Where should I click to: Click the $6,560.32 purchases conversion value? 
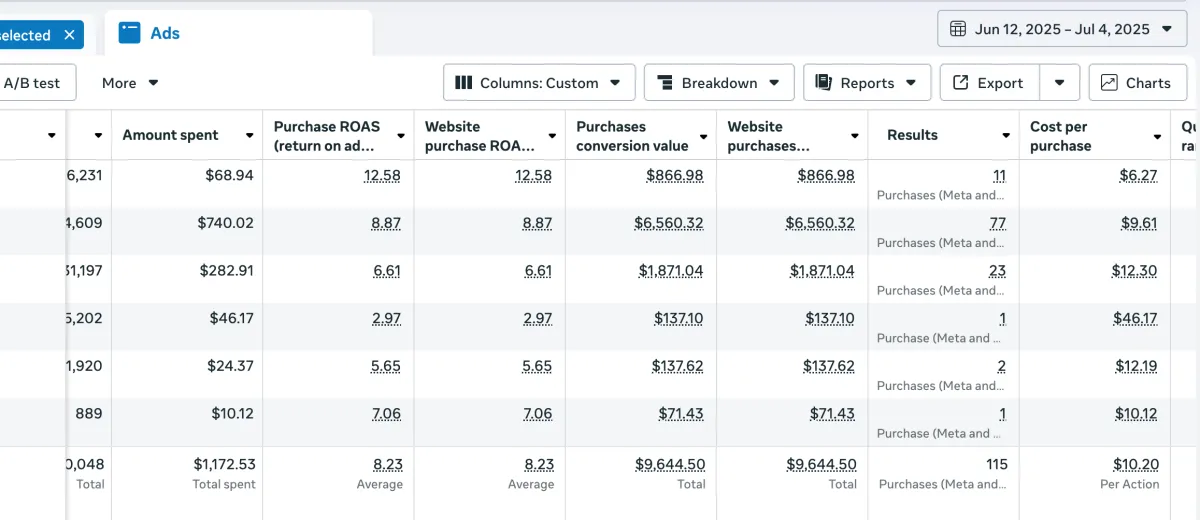[670, 223]
